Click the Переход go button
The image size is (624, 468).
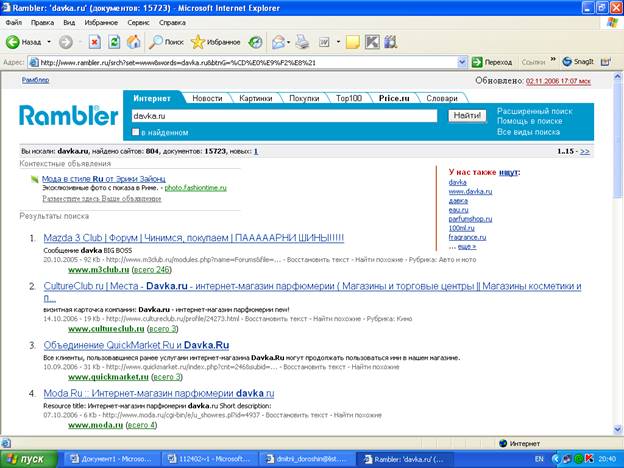(492, 62)
